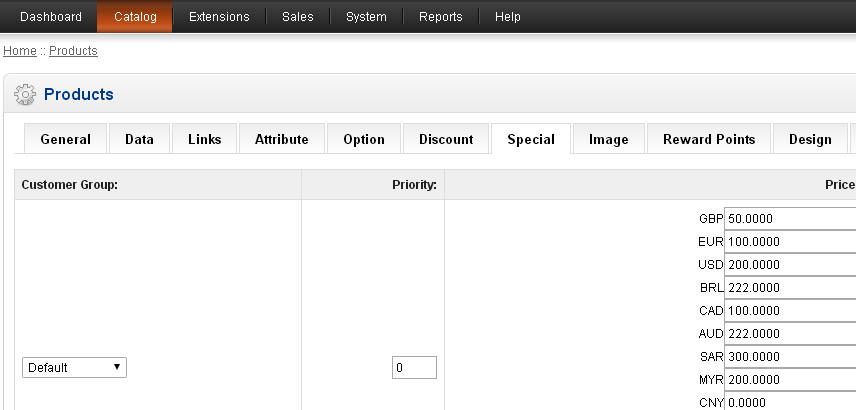856x410 pixels.
Task: Open the Dashboard menu
Action: [51, 17]
